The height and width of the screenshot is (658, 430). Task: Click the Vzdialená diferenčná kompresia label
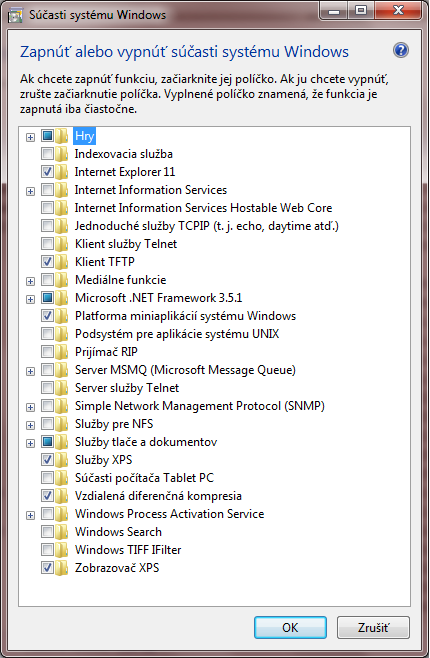(x=158, y=496)
